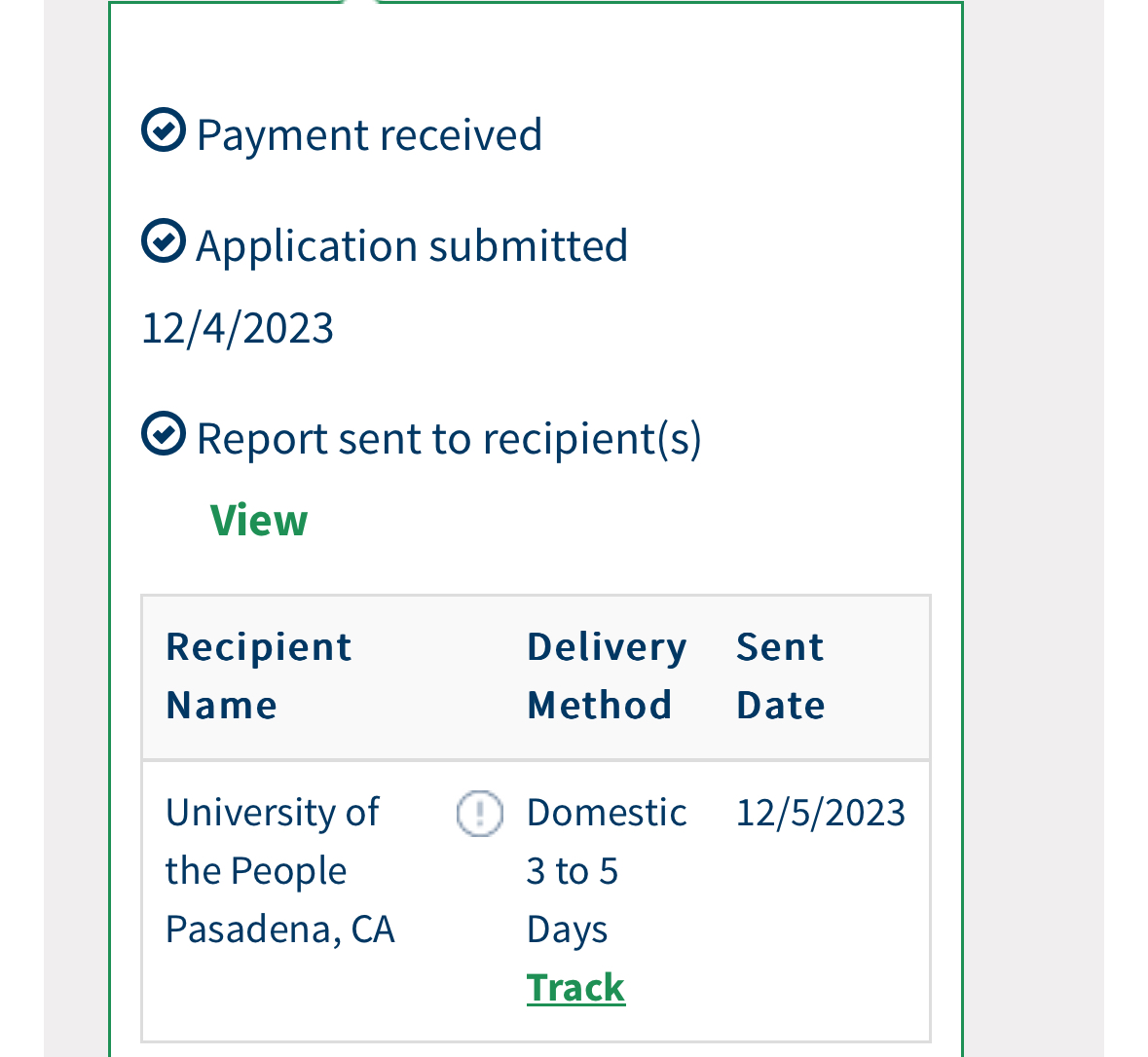Click the Application submitted checkmark icon
Screen dimensions: 1148x1057
[164, 240]
